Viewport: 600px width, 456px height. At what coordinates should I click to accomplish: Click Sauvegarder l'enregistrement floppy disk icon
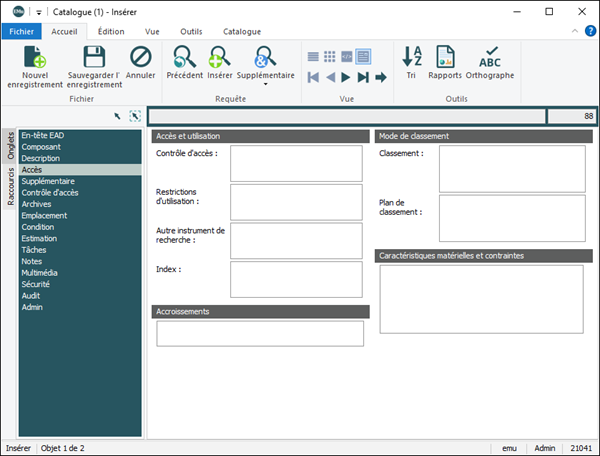(x=93, y=57)
